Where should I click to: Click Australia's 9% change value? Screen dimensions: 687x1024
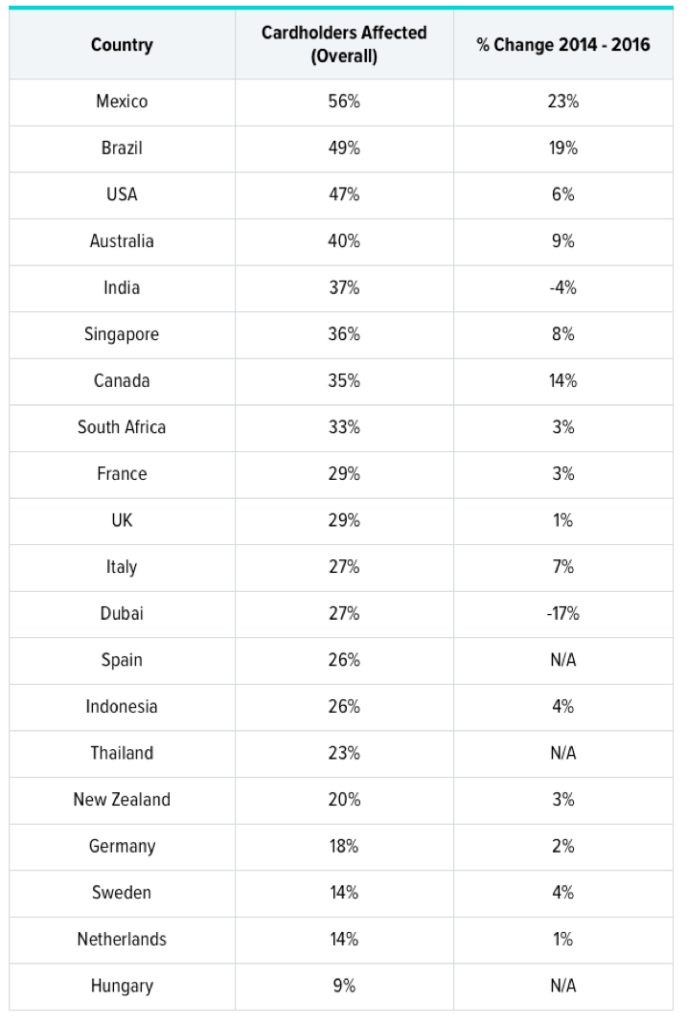(x=563, y=241)
